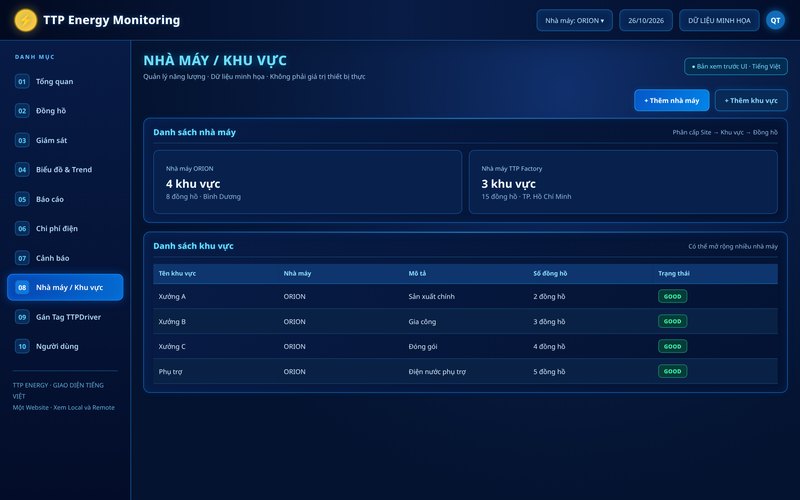This screenshot has height=500, width=800.
Task: Open Gán Tag TTPDriver menu item
Action: click(x=65, y=317)
